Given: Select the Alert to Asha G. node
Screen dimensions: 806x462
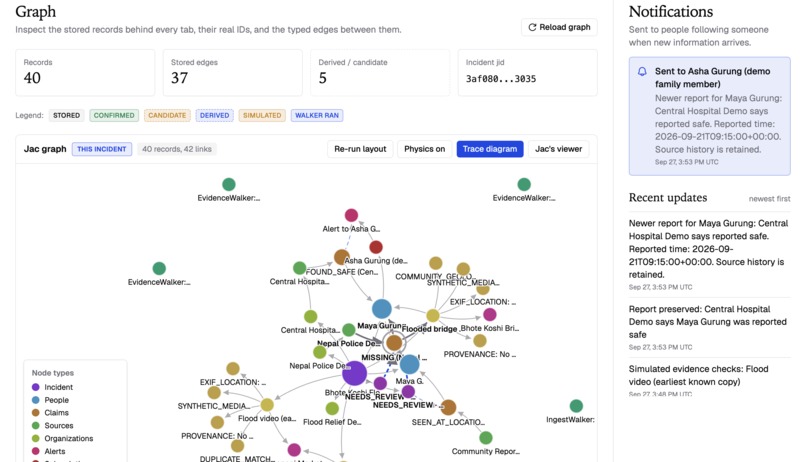Looking at the screenshot, I should 351,215.
